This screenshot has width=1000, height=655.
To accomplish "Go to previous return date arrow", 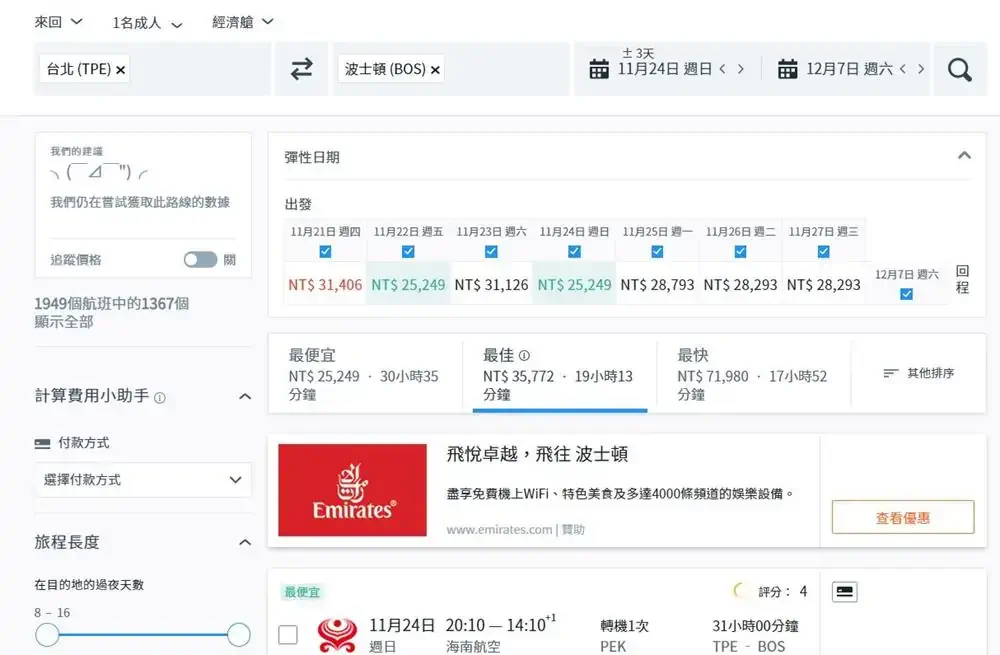I will 903,69.
